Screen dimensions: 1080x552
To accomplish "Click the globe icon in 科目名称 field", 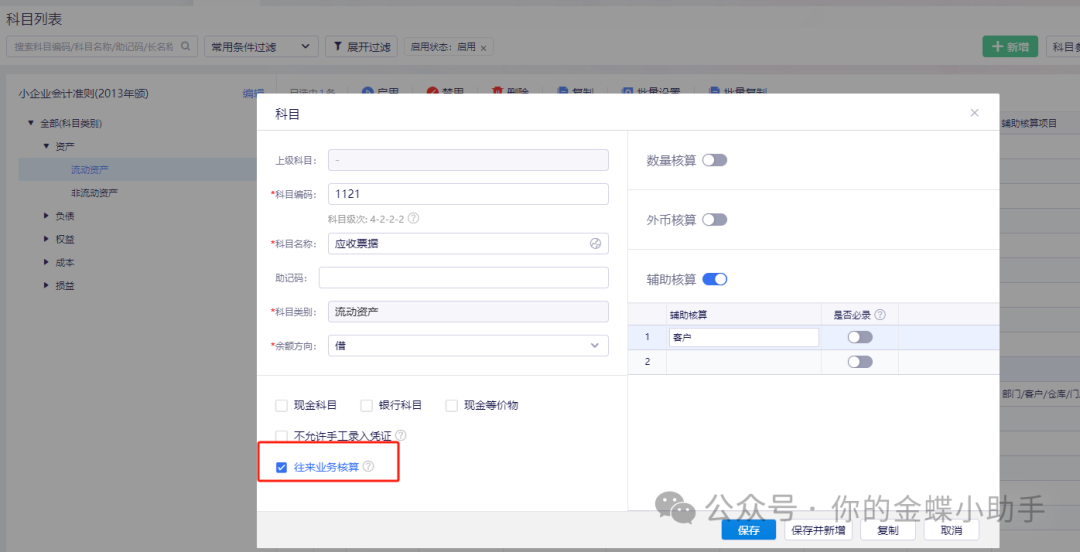I will pyautogui.click(x=595, y=243).
